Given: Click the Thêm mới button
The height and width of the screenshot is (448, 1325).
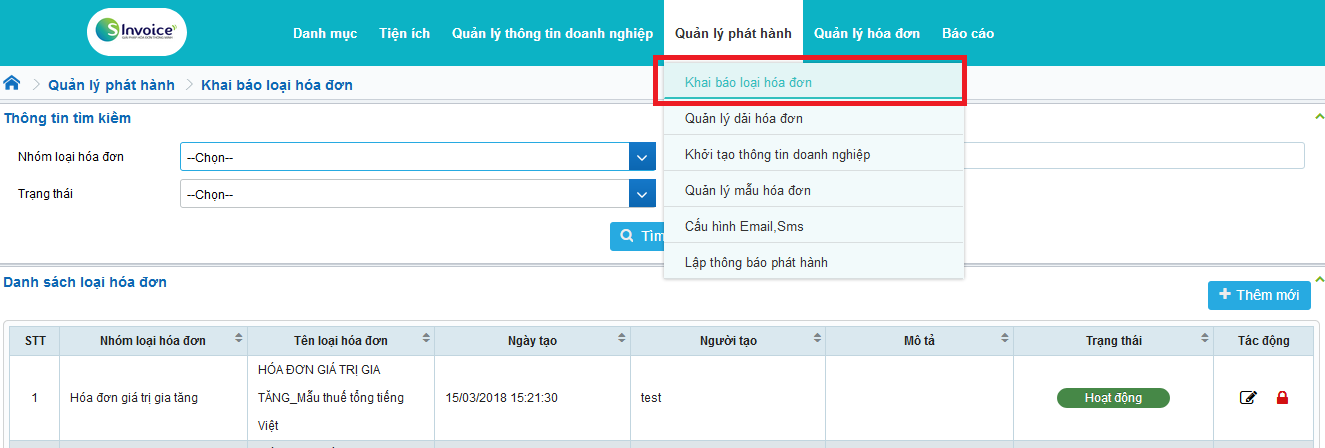Looking at the screenshot, I should [1258, 295].
